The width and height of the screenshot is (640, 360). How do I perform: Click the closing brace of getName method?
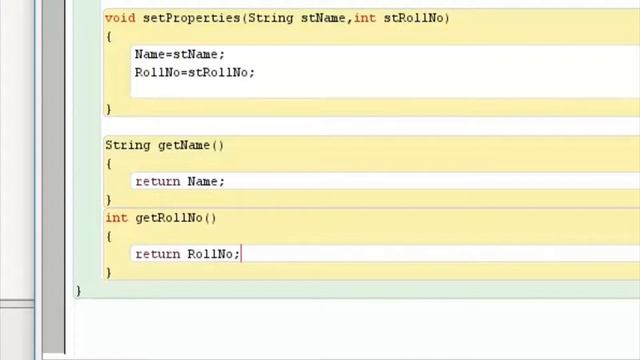109,200
